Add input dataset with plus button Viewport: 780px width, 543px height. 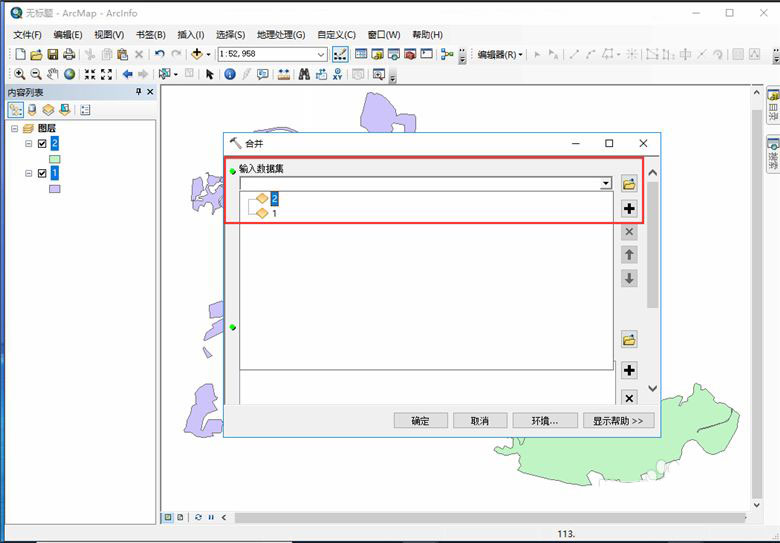[629, 208]
